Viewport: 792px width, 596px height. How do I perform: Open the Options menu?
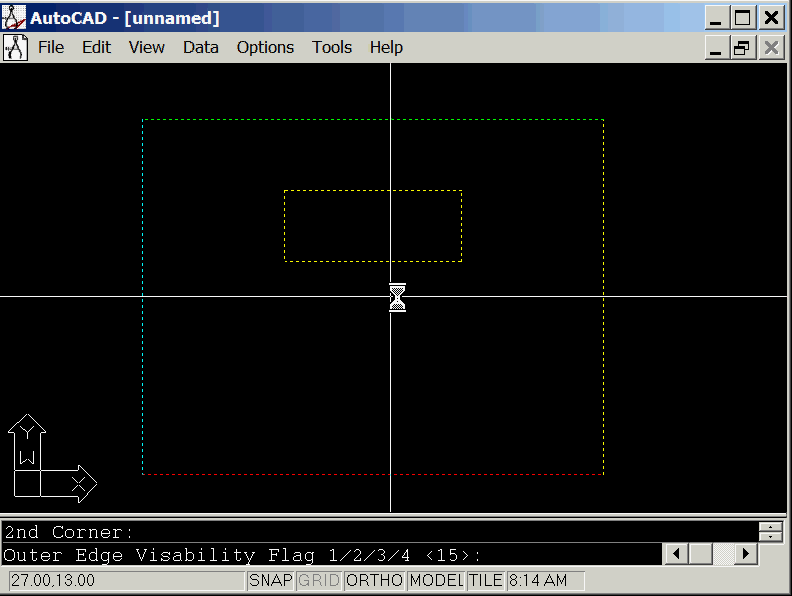(x=265, y=47)
